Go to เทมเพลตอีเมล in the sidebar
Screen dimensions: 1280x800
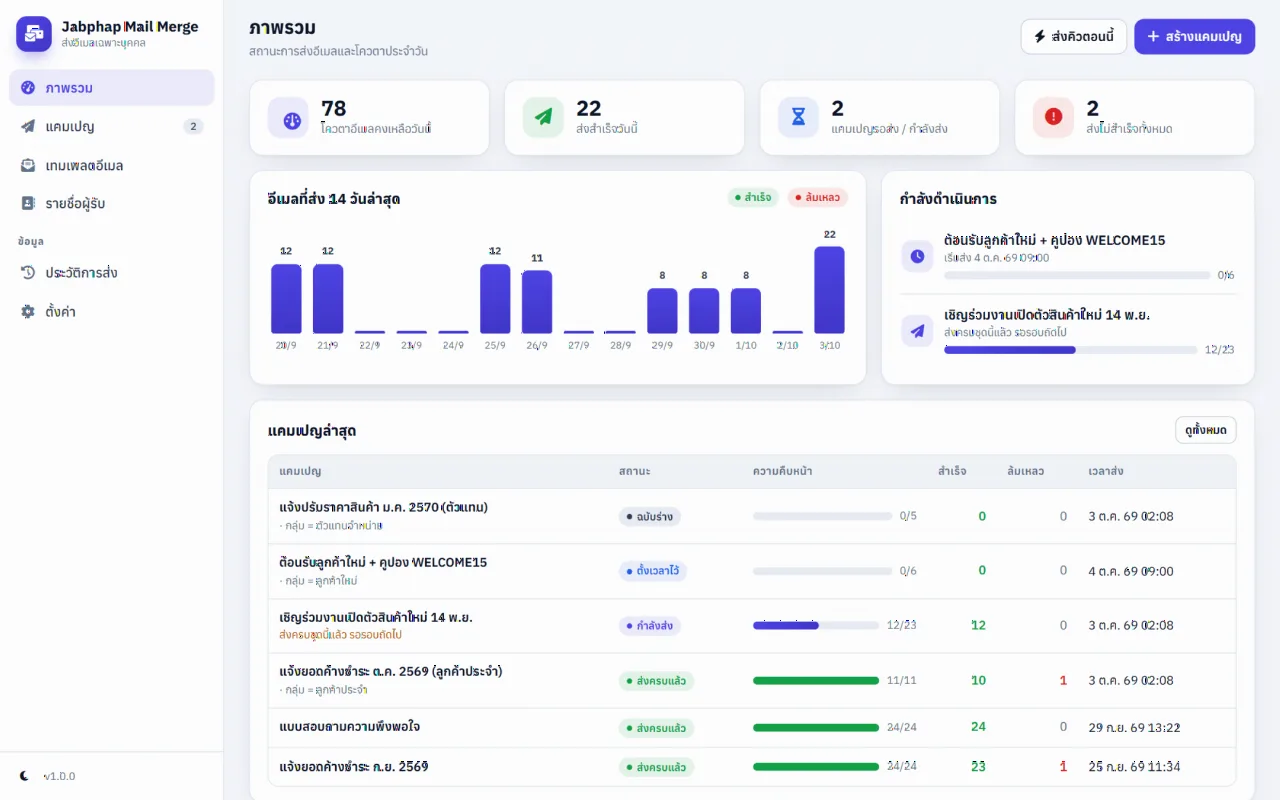click(112, 165)
